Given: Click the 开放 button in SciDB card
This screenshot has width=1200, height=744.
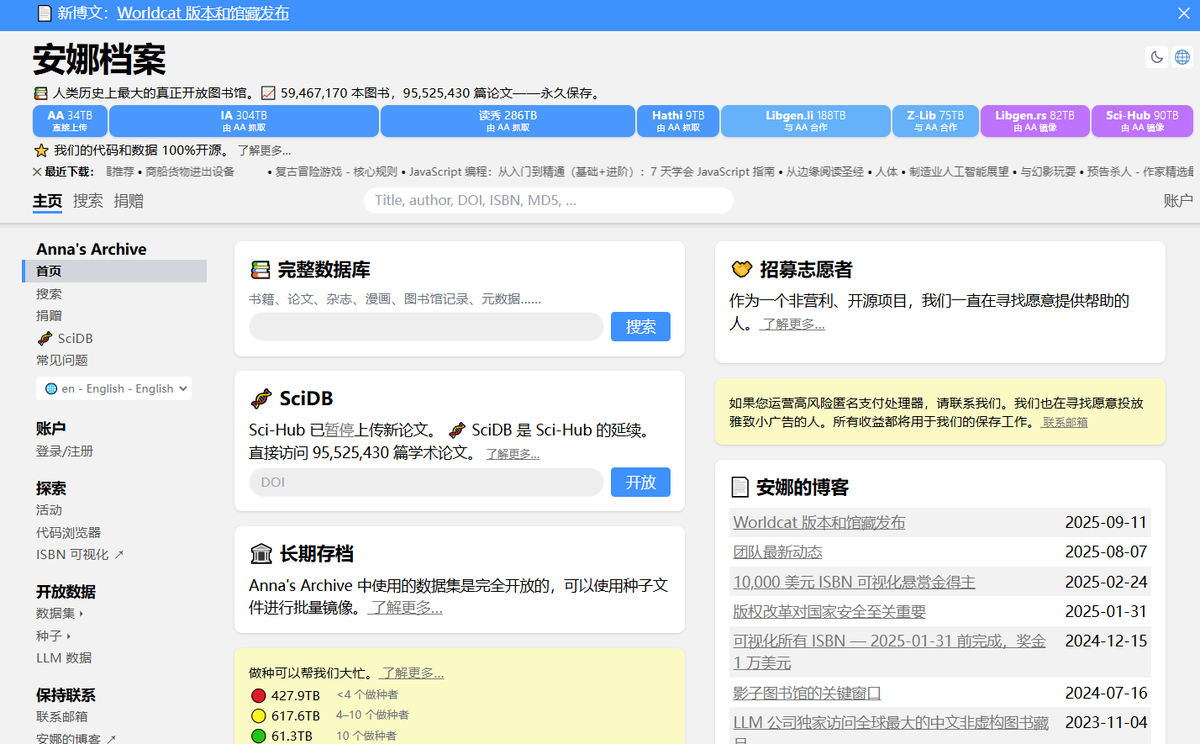Looking at the screenshot, I should (641, 482).
